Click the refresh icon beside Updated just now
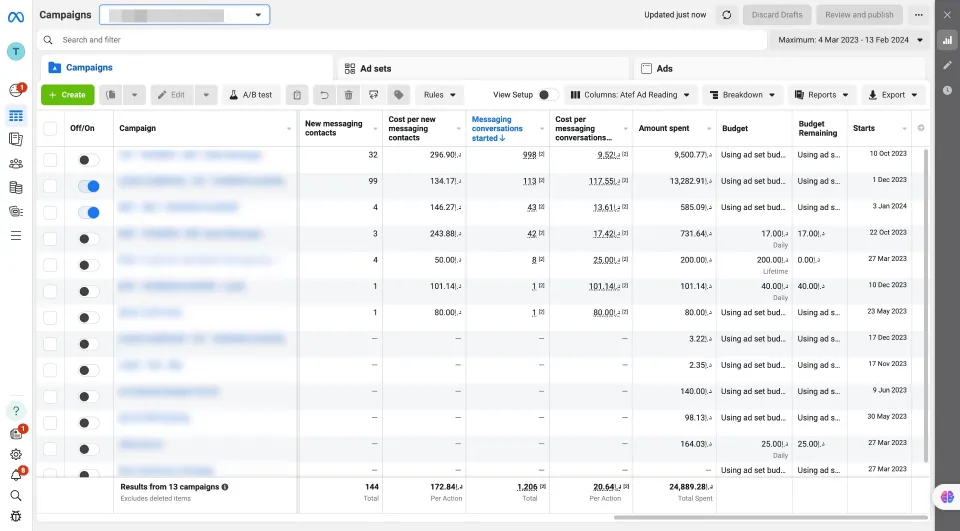This screenshot has width=960, height=531. (x=727, y=15)
